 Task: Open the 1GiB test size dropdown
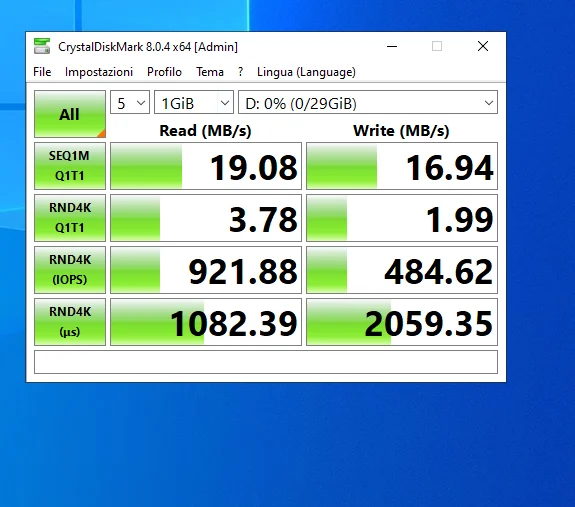(x=194, y=102)
